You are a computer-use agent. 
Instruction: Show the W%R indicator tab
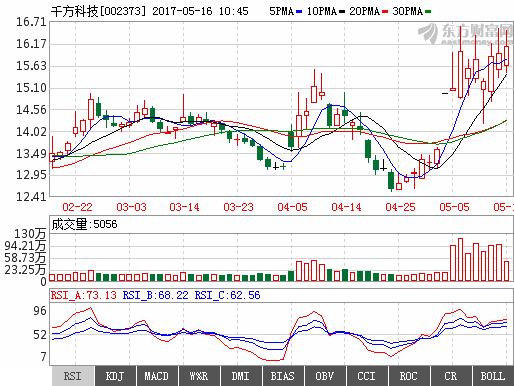pos(199,376)
